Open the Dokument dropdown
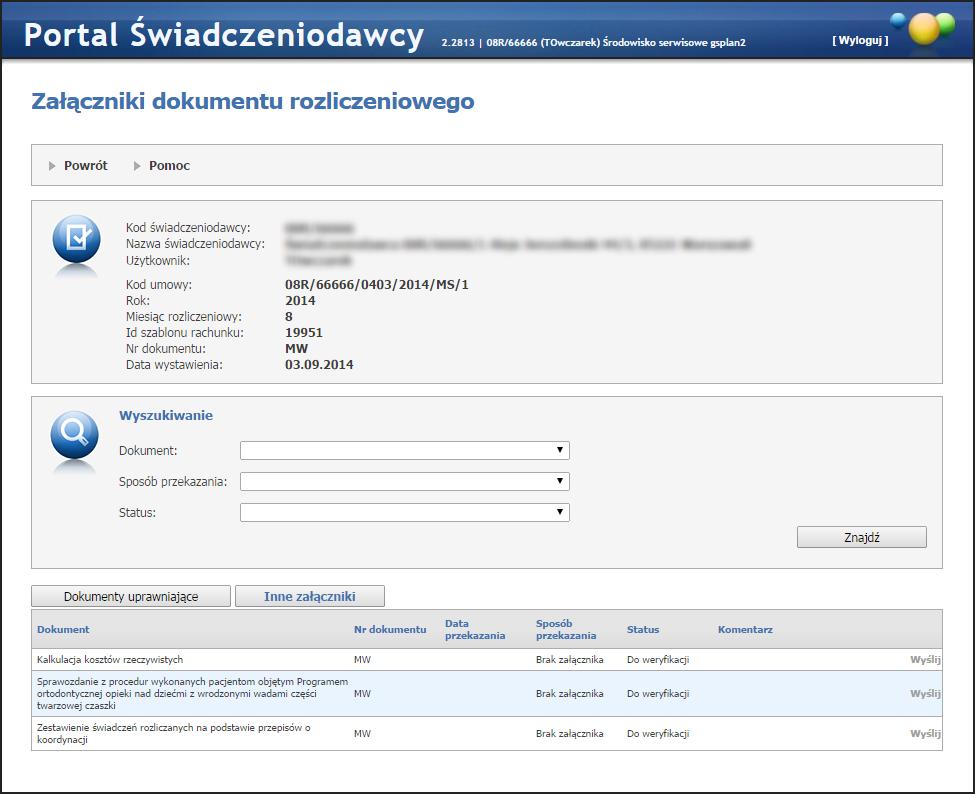The width and height of the screenshot is (975, 794). point(405,450)
